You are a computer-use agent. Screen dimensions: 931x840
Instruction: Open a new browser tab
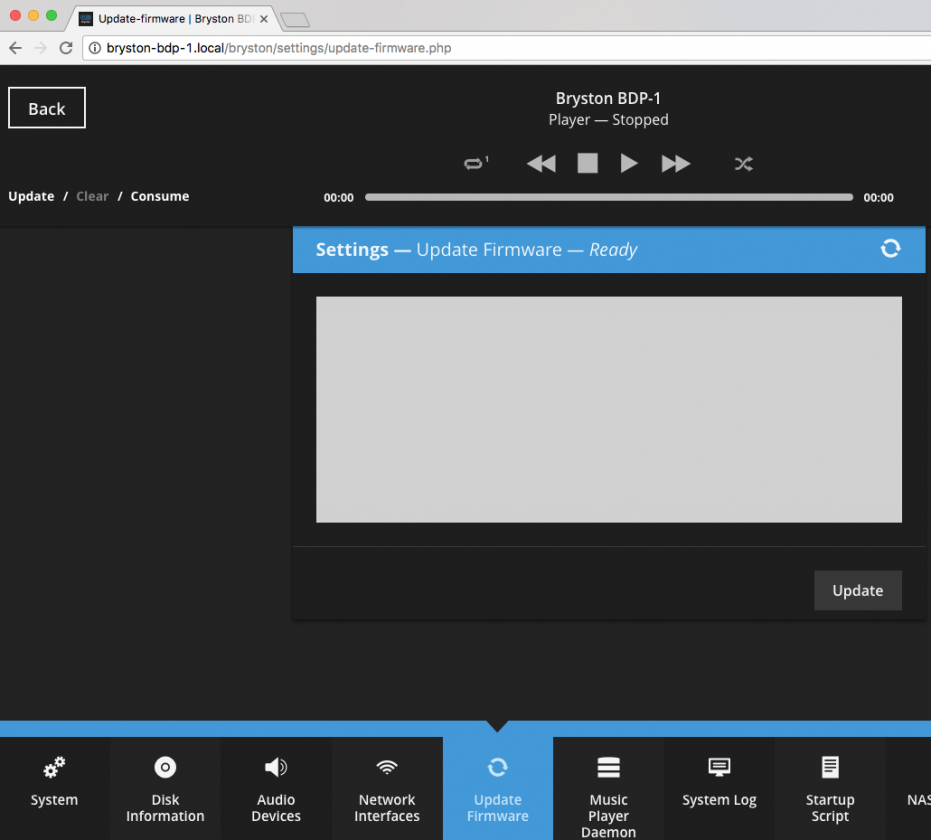(x=295, y=20)
